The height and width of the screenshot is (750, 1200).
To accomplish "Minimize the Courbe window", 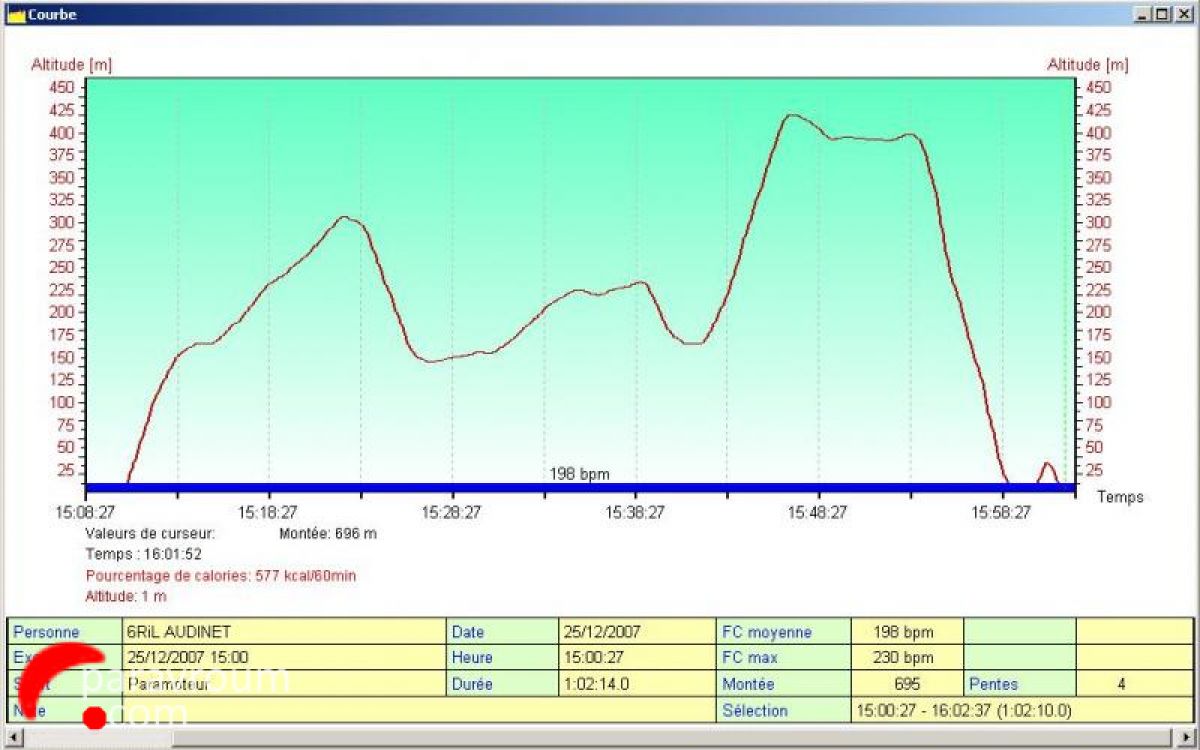I will point(1141,14).
